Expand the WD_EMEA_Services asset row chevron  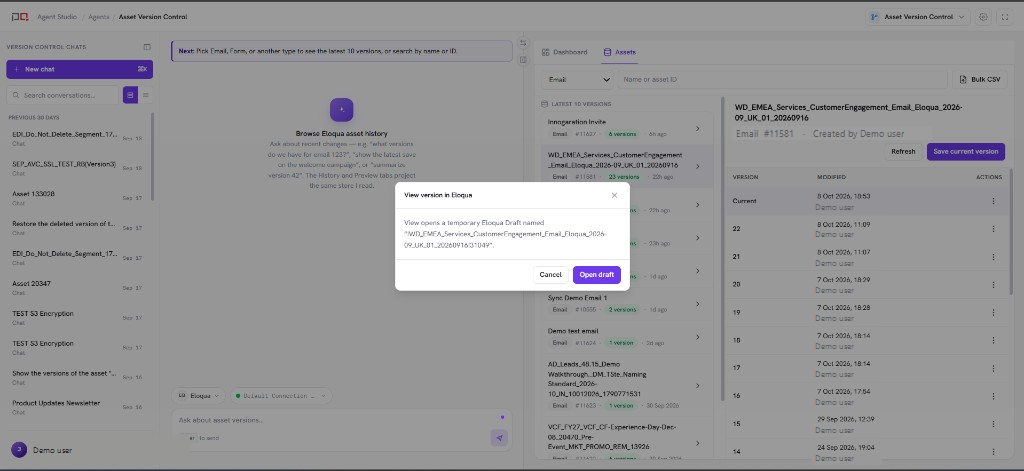[697, 167]
